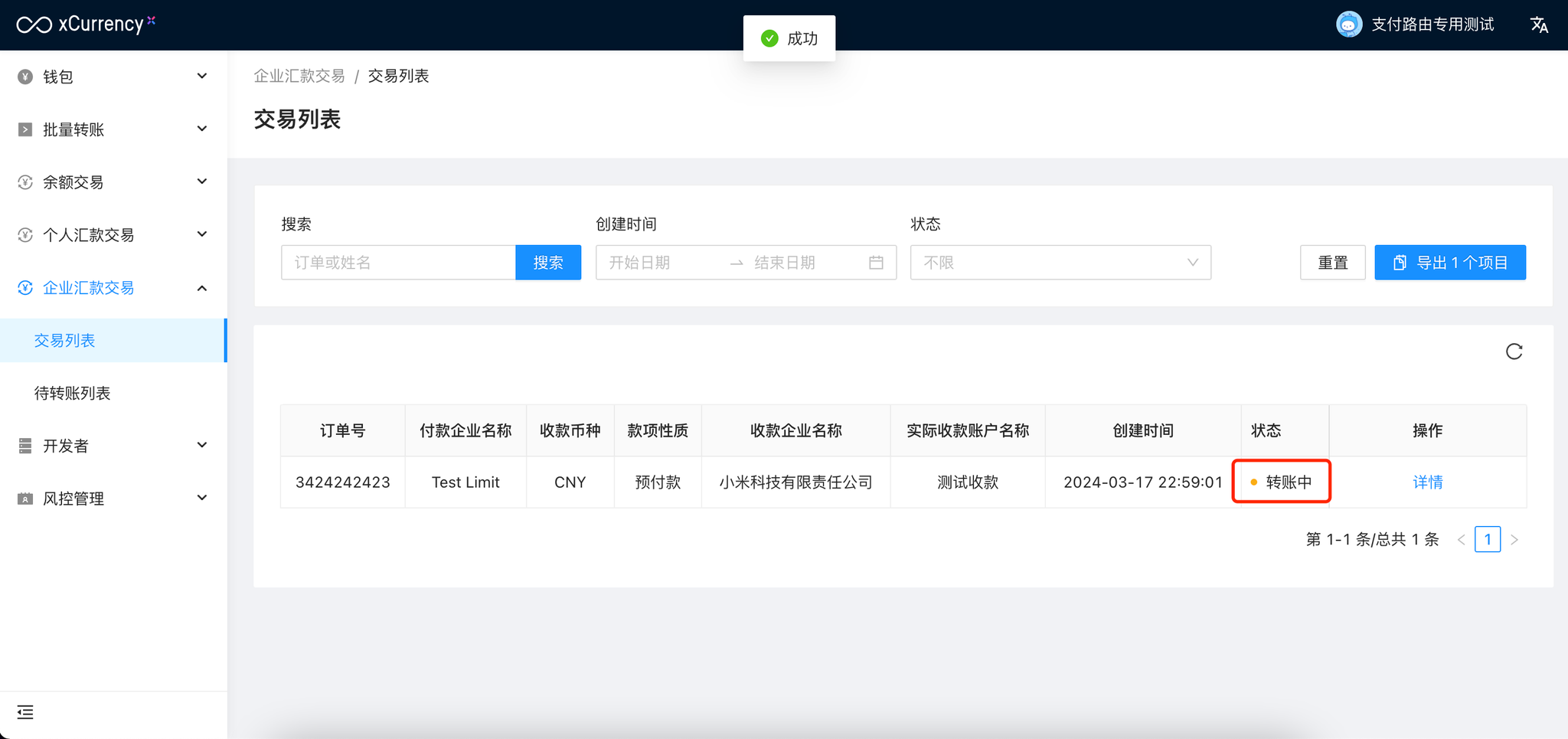The width and height of the screenshot is (1568, 739).
Task: Click the xCurrency logo
Action: click(x=86, y=25)
